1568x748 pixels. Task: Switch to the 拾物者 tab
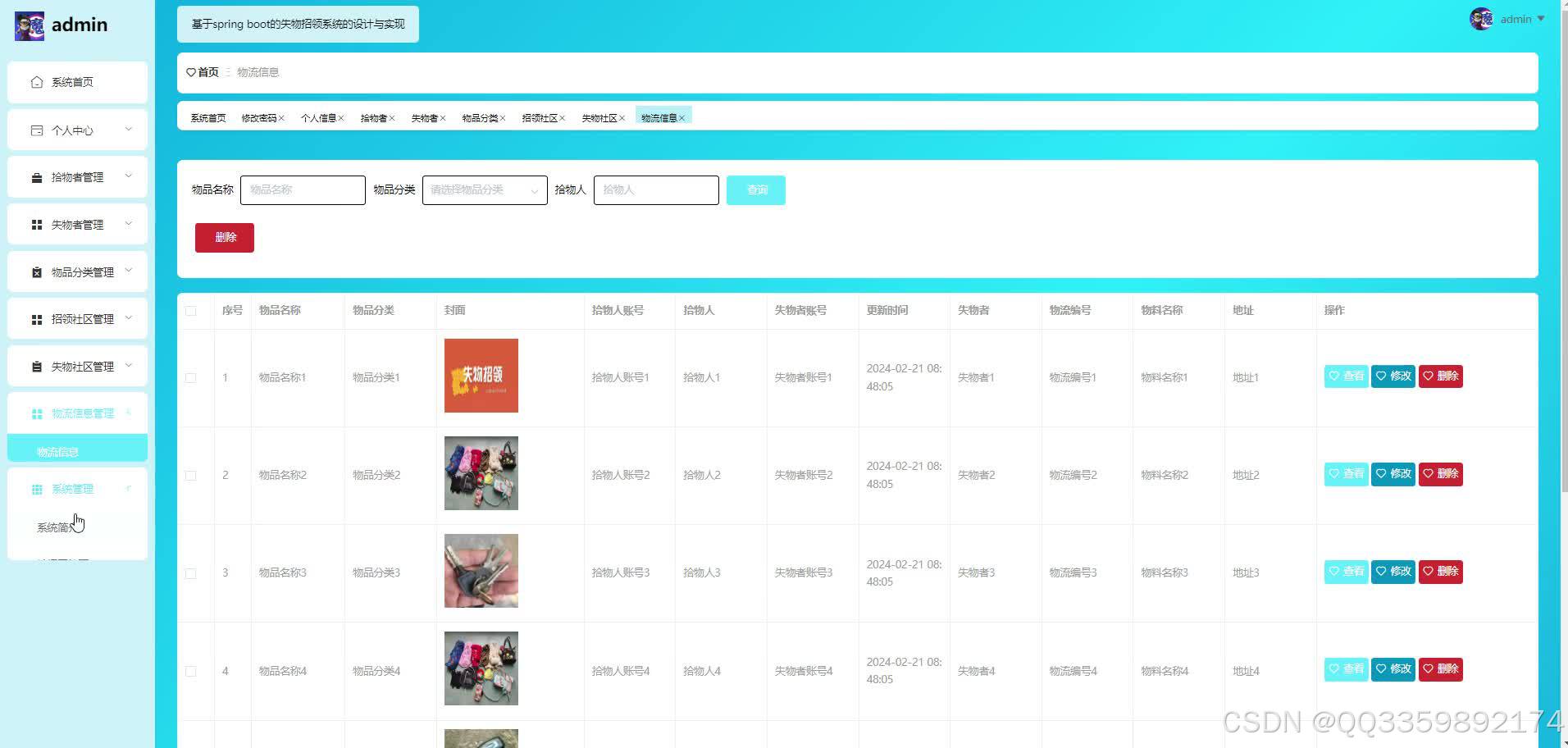(373, 118)
